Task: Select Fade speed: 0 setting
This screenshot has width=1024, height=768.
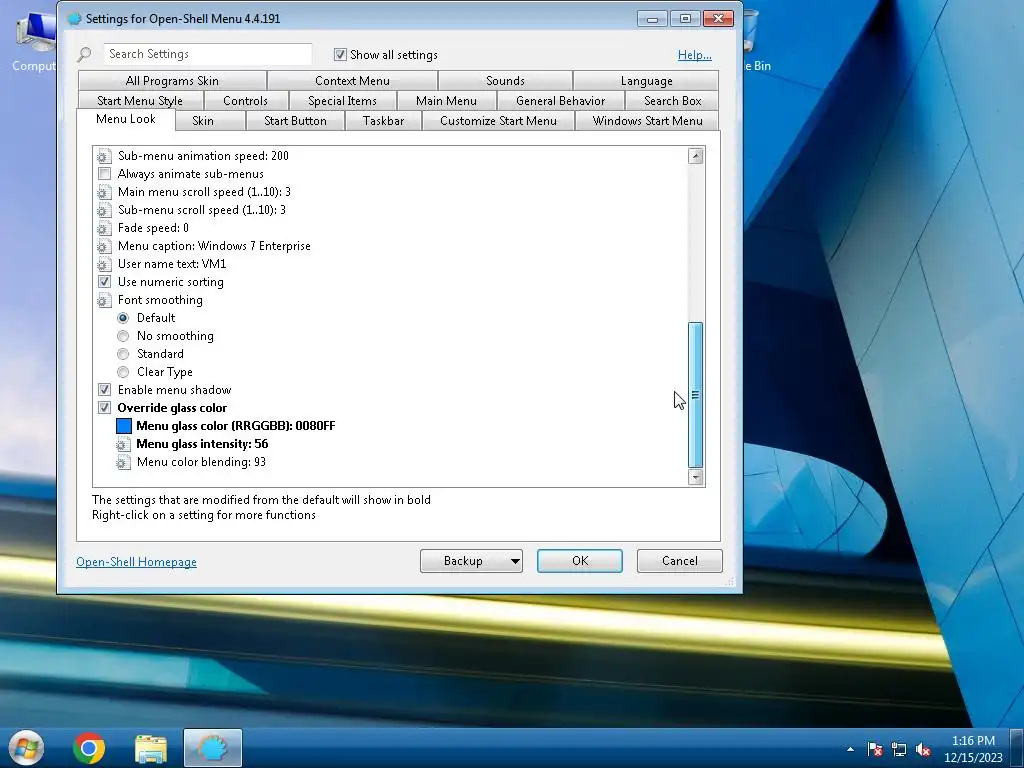Action: 153,228
